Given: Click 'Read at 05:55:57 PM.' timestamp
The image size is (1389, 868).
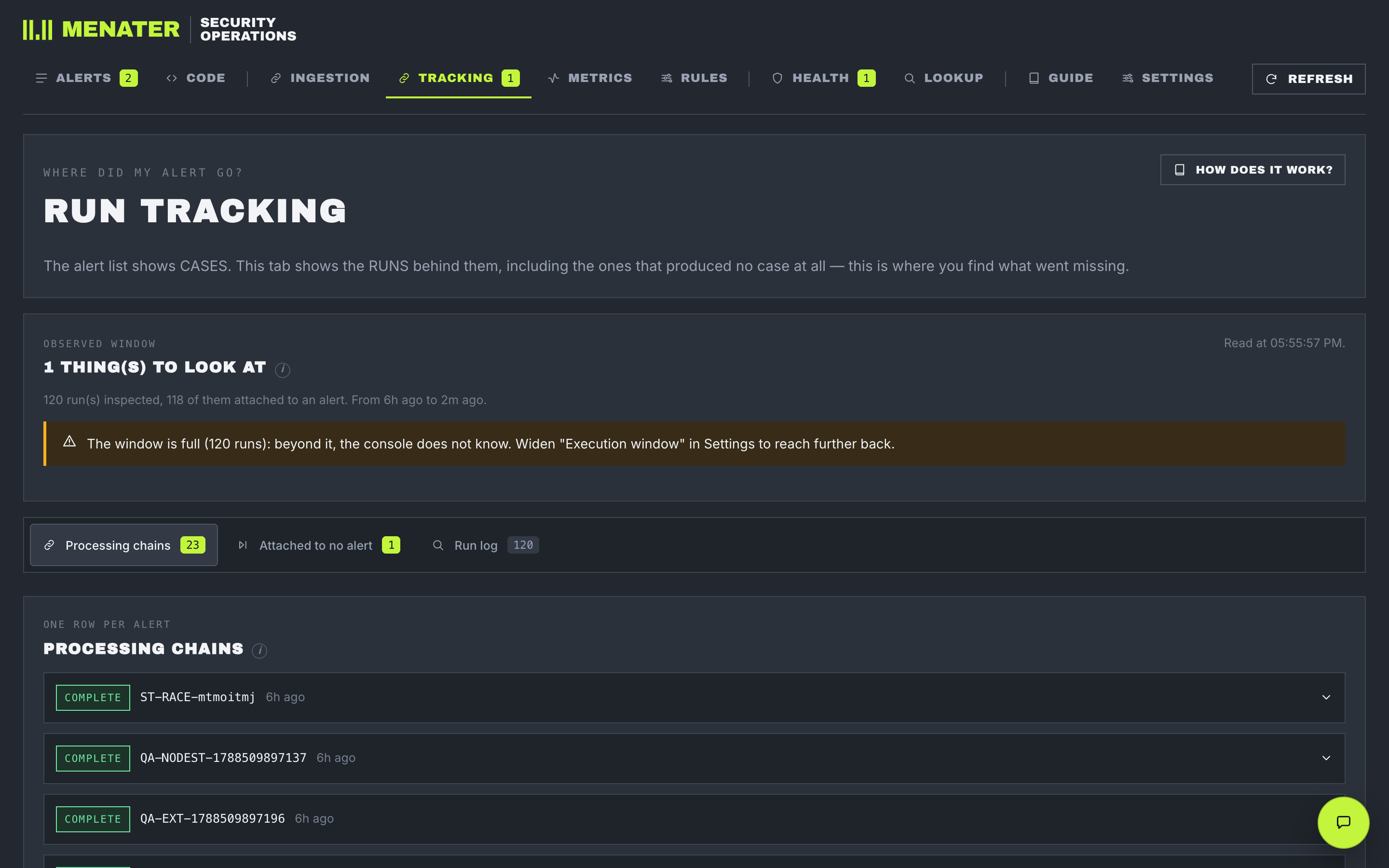Looking at the screenshot, I should pyautogui.click(x=1284, y=343).
